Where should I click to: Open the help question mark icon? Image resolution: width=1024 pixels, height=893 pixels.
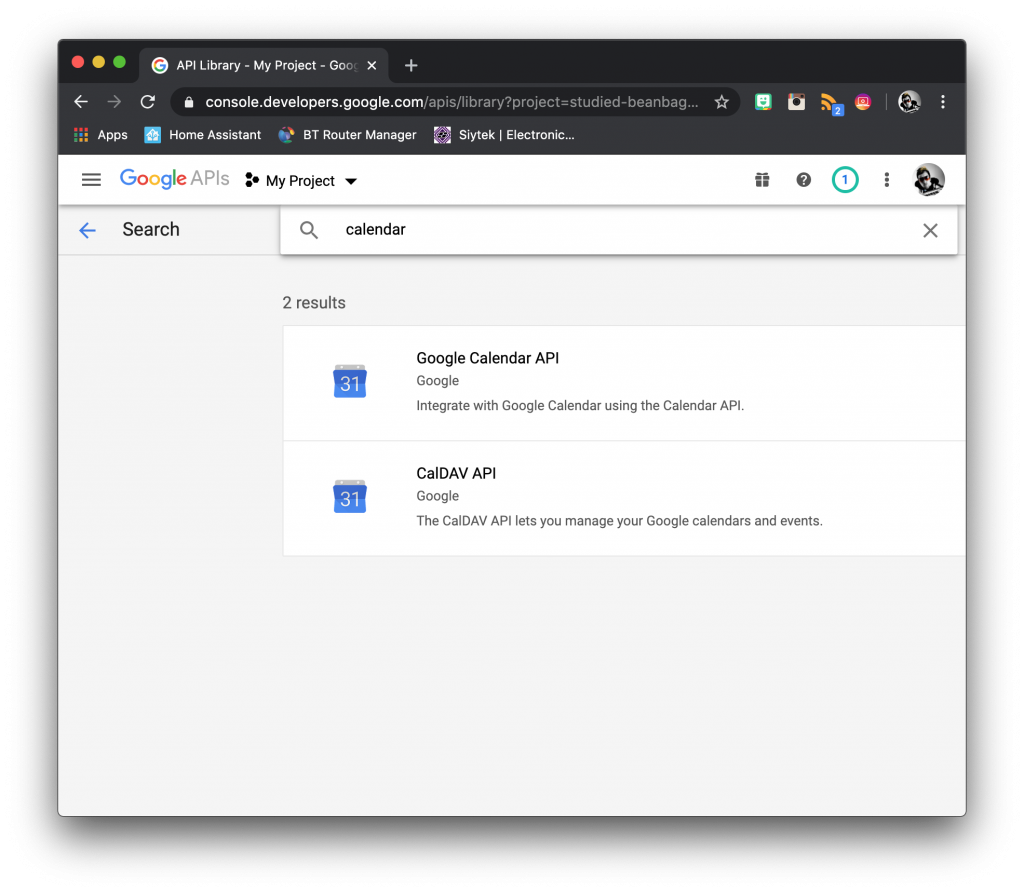[x=803, y=180]
